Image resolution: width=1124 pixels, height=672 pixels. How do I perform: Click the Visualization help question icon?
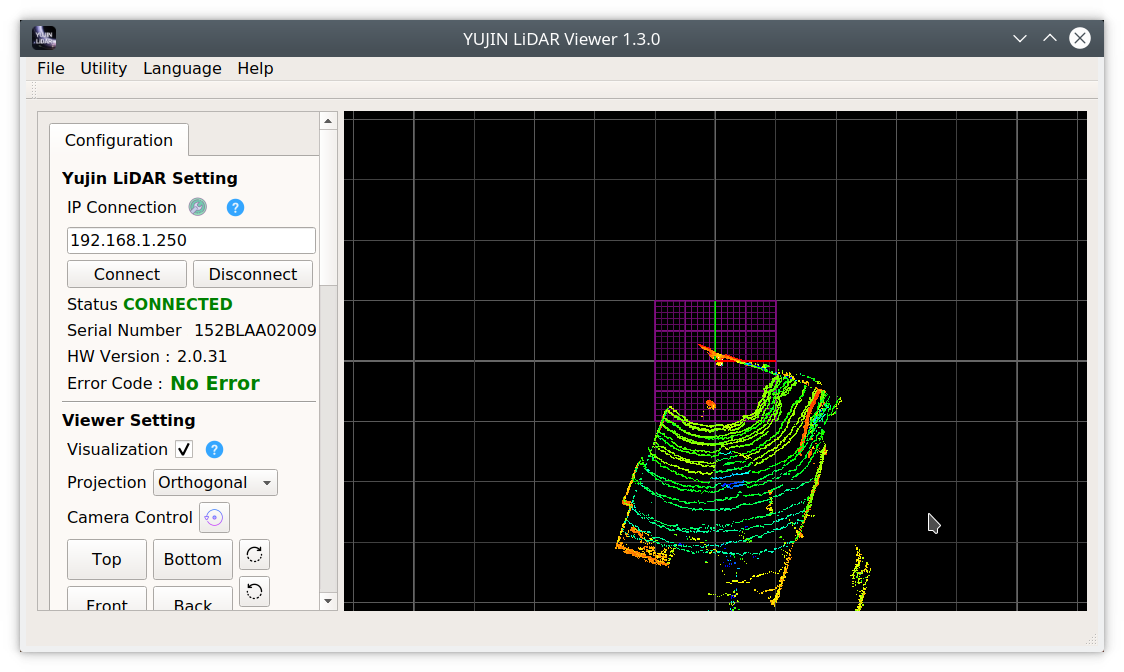coord(214,450)
